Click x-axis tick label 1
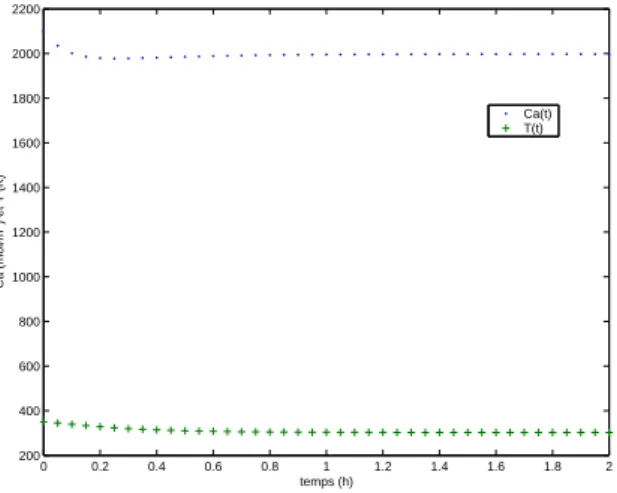The height and width of the screenshot is (493, 617). (326, 467)
